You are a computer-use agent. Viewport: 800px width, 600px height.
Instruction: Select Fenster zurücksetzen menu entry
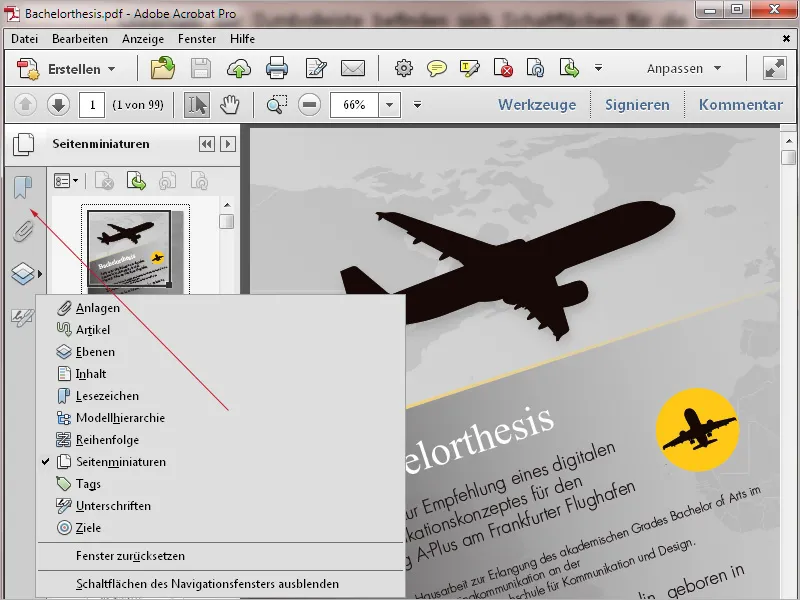[x=221, y=556]
